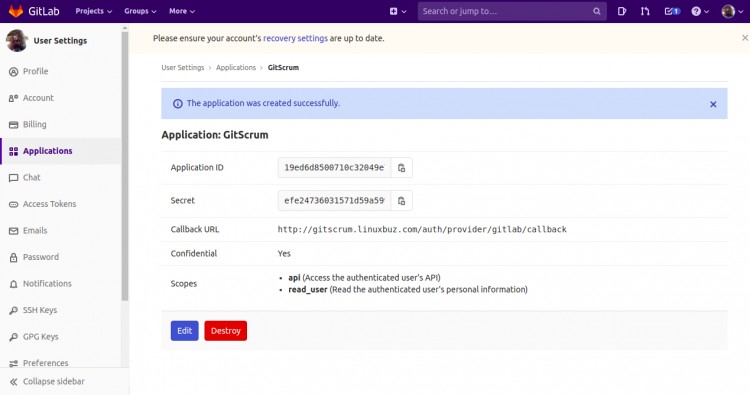Click the read_user scope entry

(408, 290)
